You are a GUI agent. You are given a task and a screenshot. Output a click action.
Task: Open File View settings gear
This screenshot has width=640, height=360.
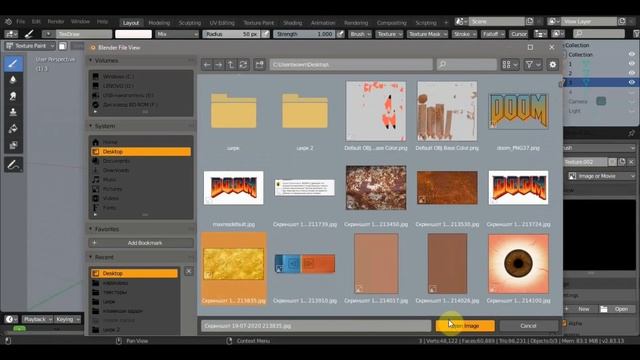553,64
